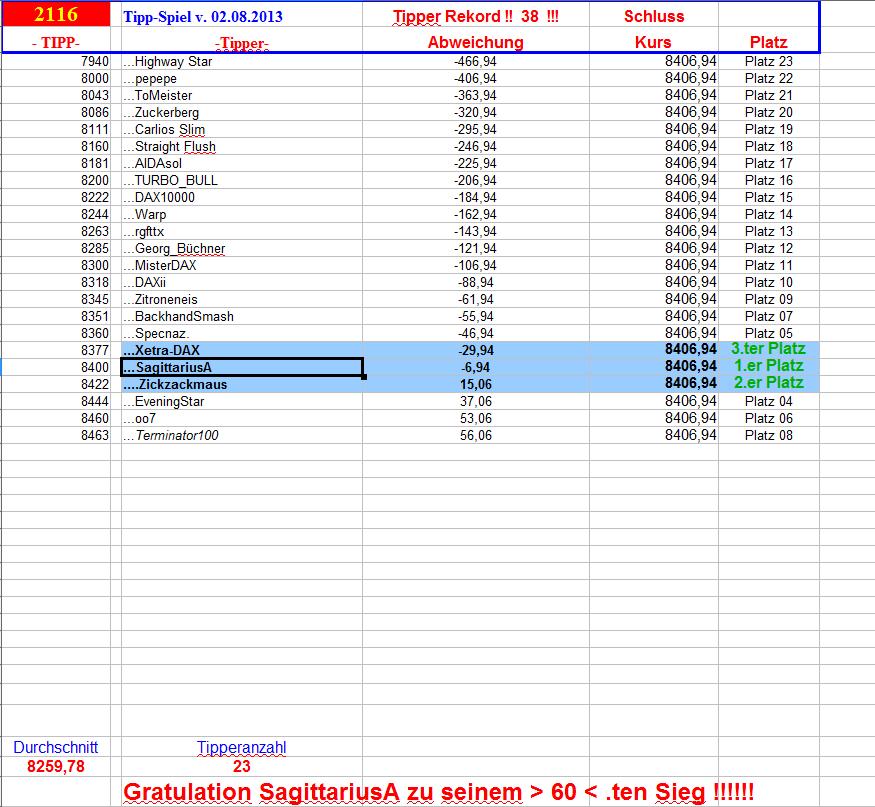Select the '...Warp' name cell
Image resolution: width=875 pixels, height=807 pixels.
tap(242, 215)
